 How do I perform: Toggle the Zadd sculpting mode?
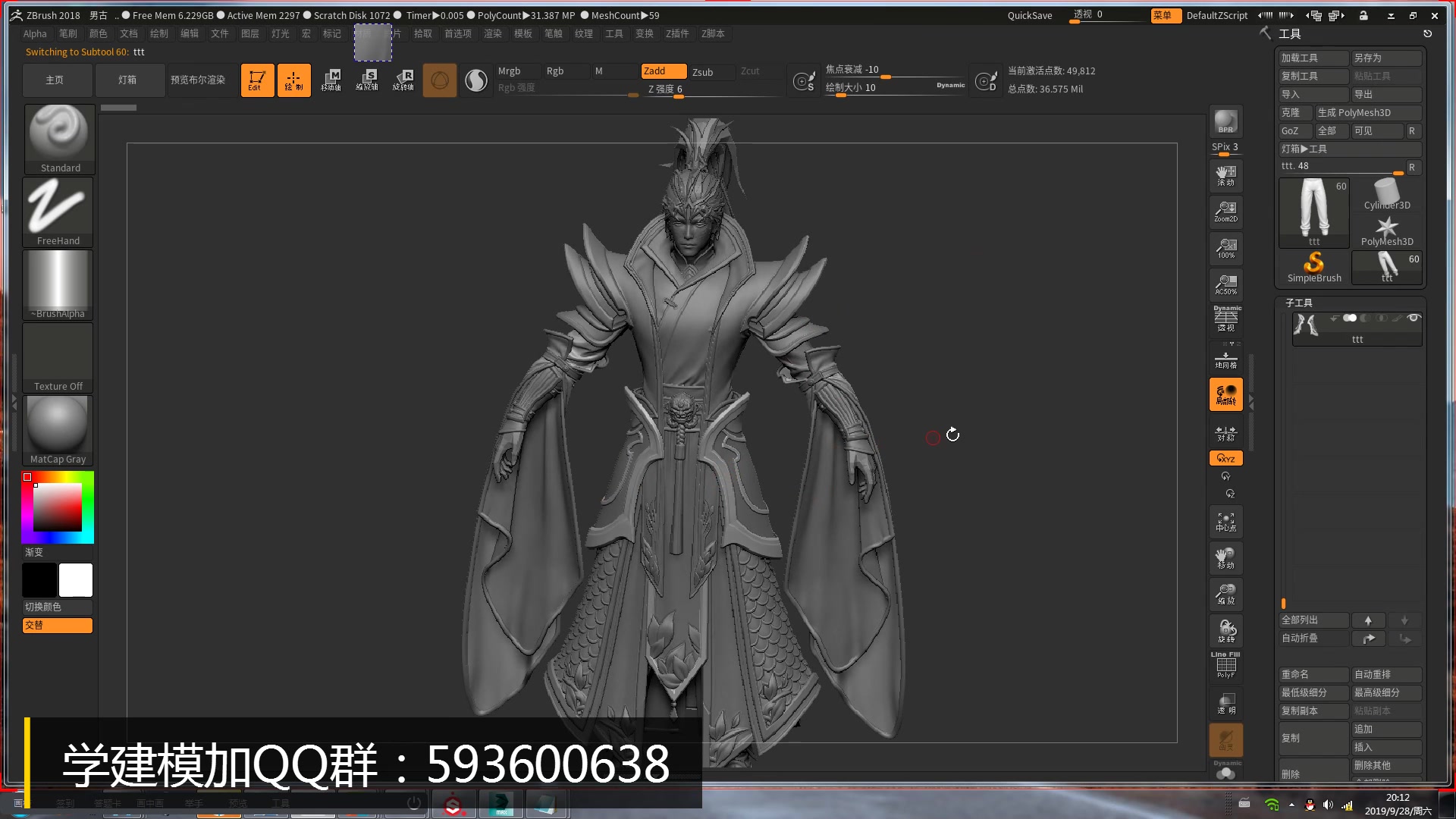[x=660, y=70]
